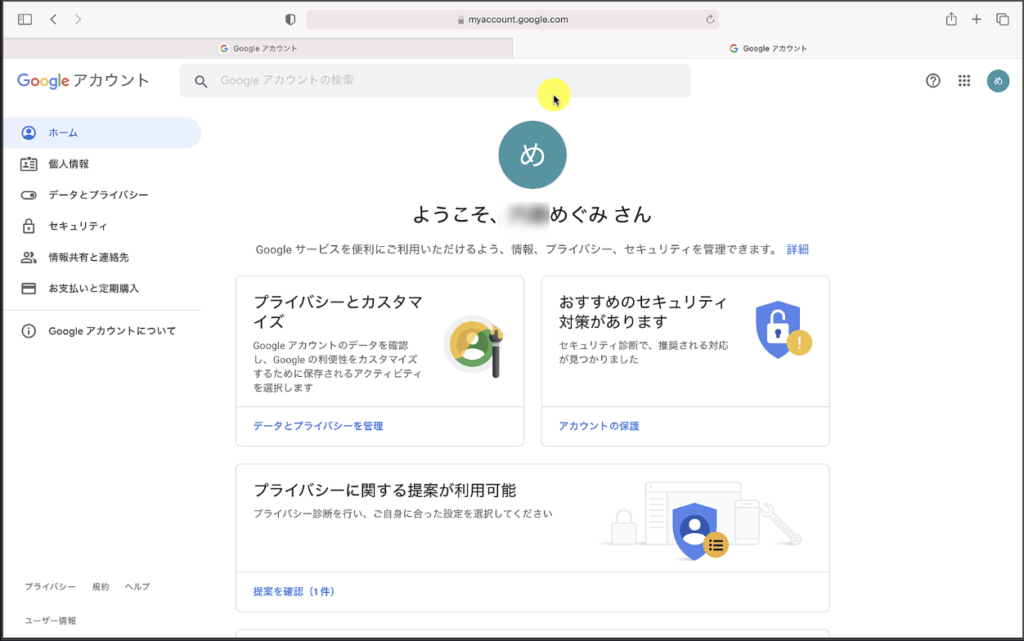Click the ようこそ welcome heading
Image resolution: width=1024 pixels, height=641 pixels.
pos(532,214)
